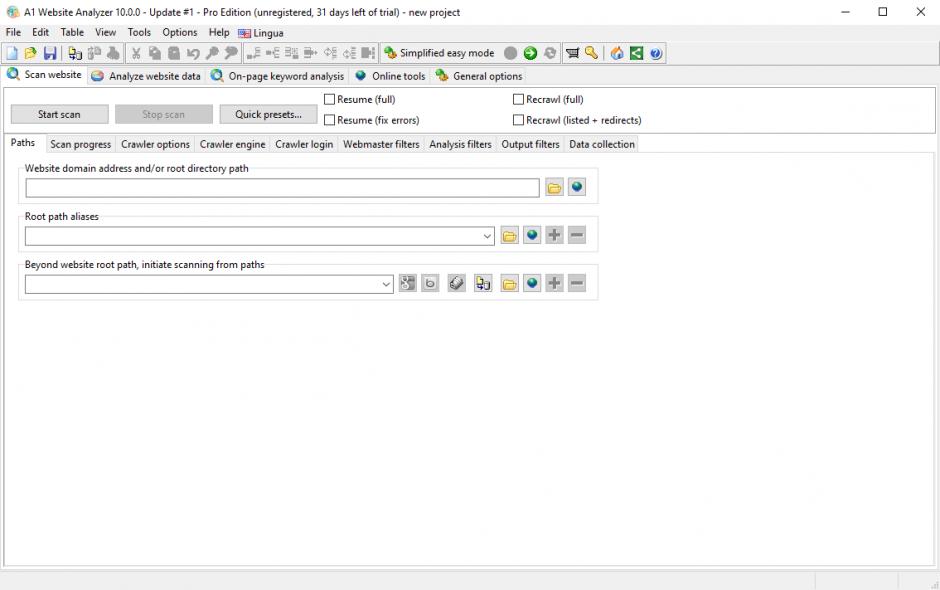The image size is (940, 590).
Task: Click the green arrow icon in toolbar
Action: [x=530, y=53]
